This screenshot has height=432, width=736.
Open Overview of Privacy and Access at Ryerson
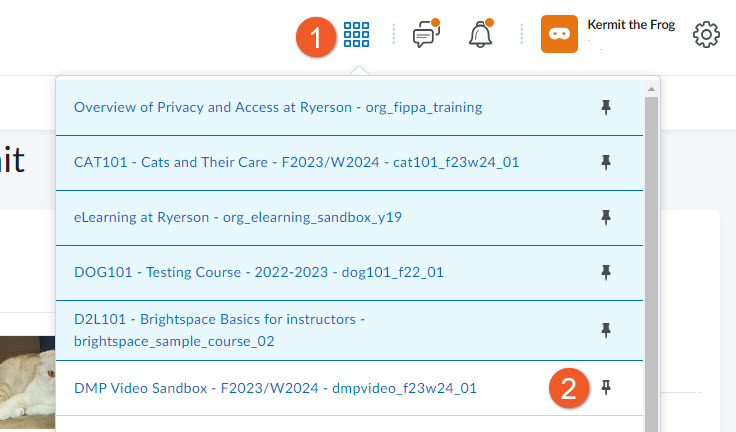pos(278,107)
